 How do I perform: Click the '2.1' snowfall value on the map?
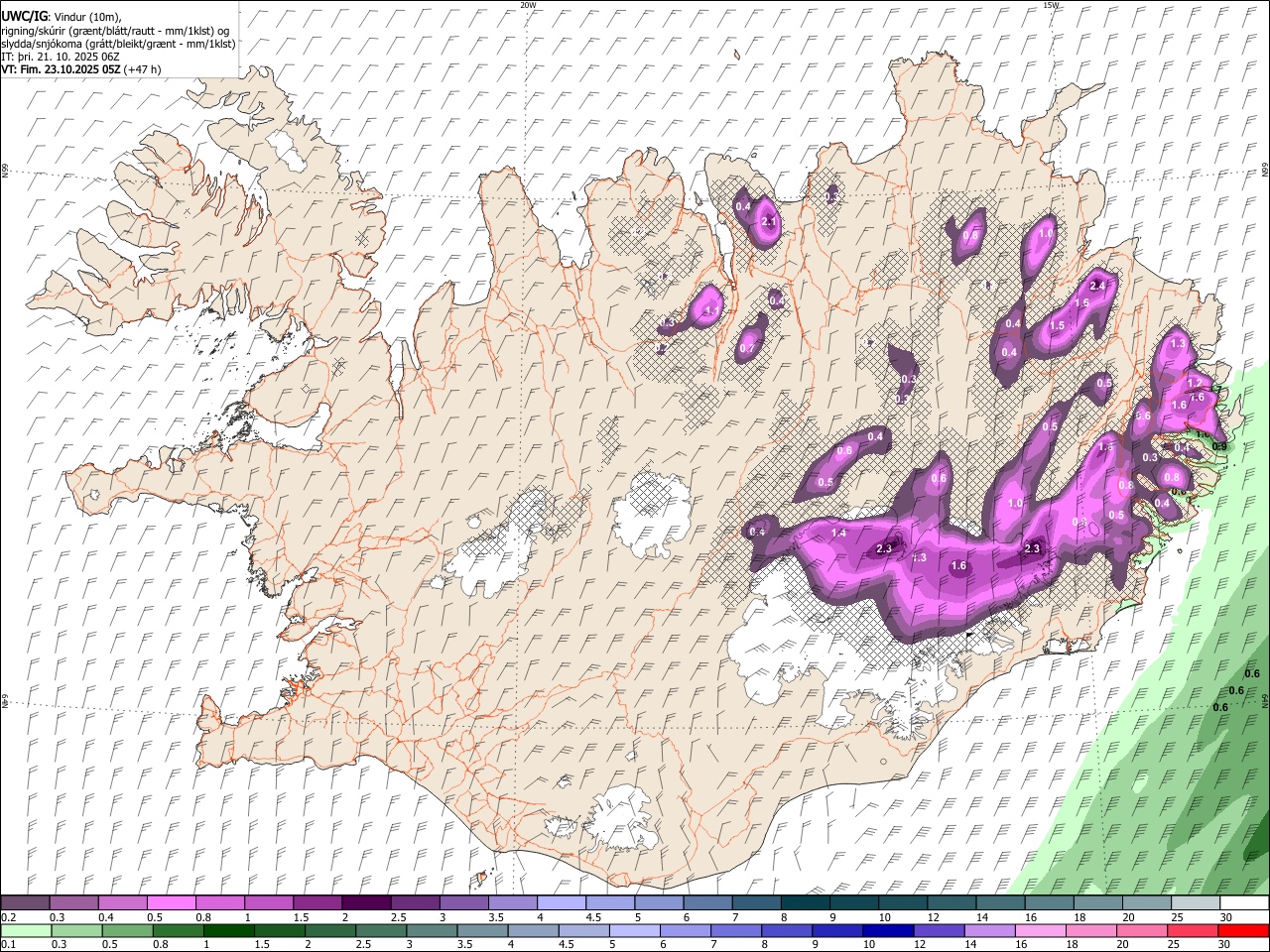point(768,222)
